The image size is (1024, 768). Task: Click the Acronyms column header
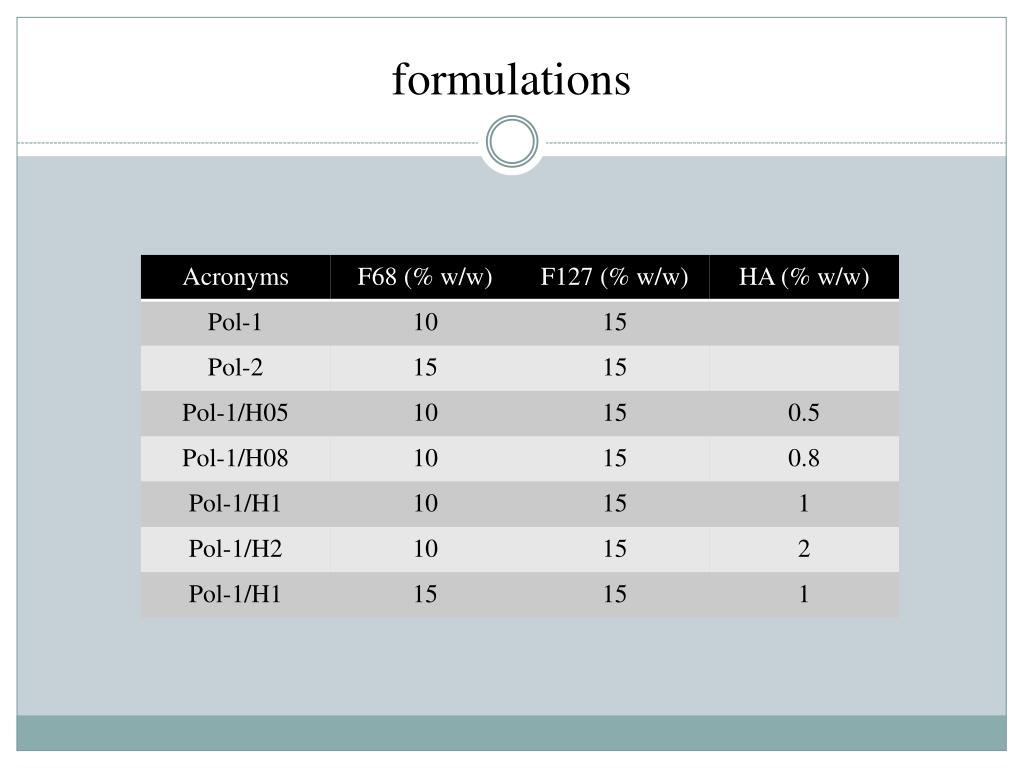(x=236, y=277)
